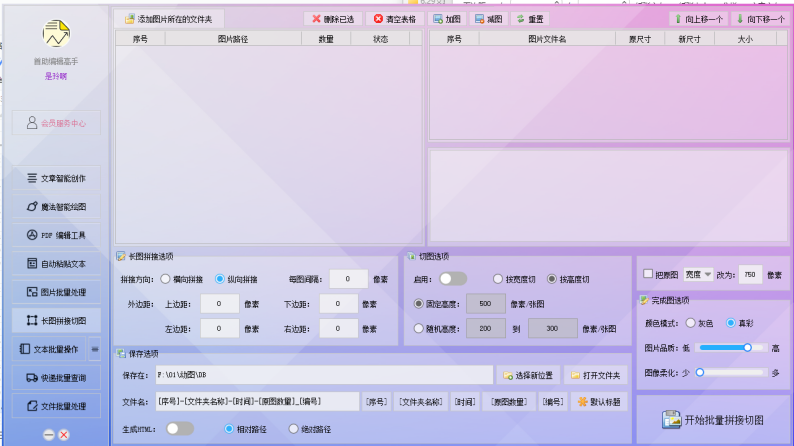Expand the small button beside 文本批量操作
This screenshot has width=794, height=446.
pyautogui.click(x=95, y=349)
